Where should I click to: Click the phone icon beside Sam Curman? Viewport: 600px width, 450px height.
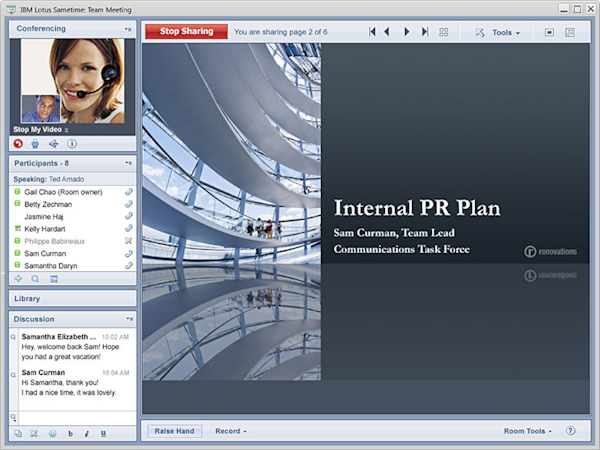tap(129, 253)
